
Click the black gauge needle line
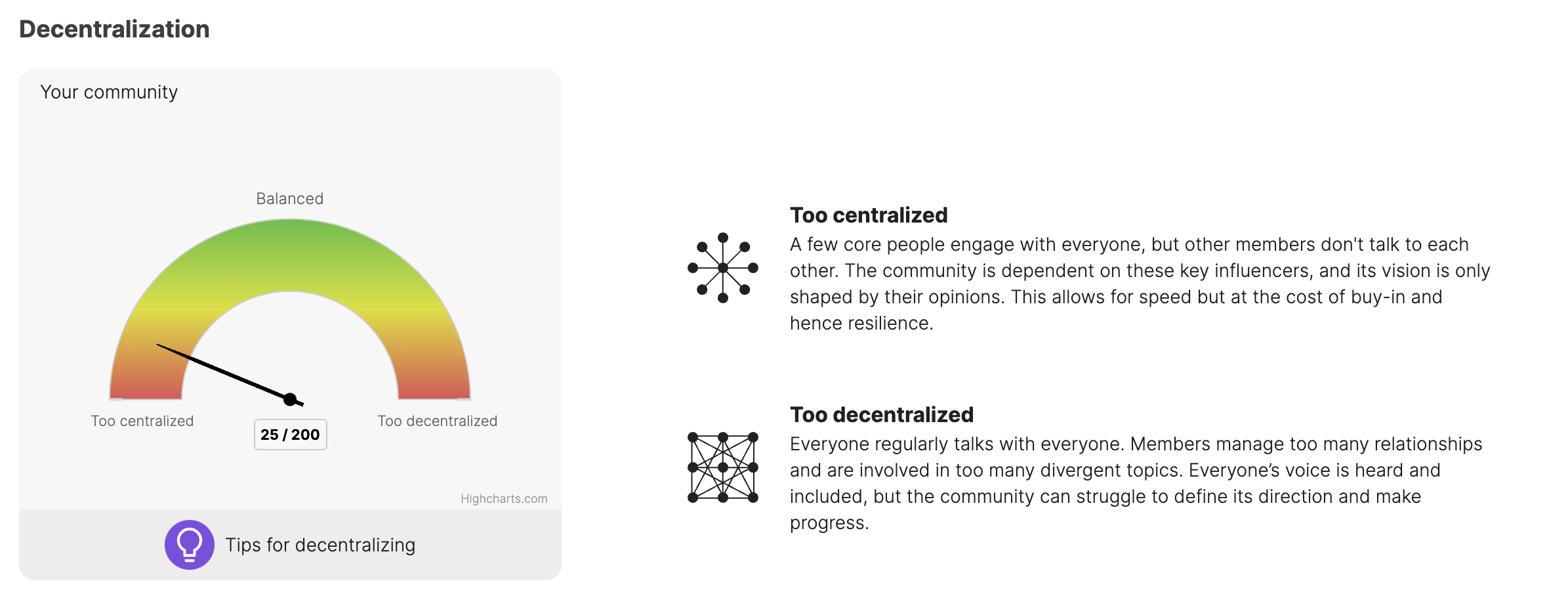point(223,372)
